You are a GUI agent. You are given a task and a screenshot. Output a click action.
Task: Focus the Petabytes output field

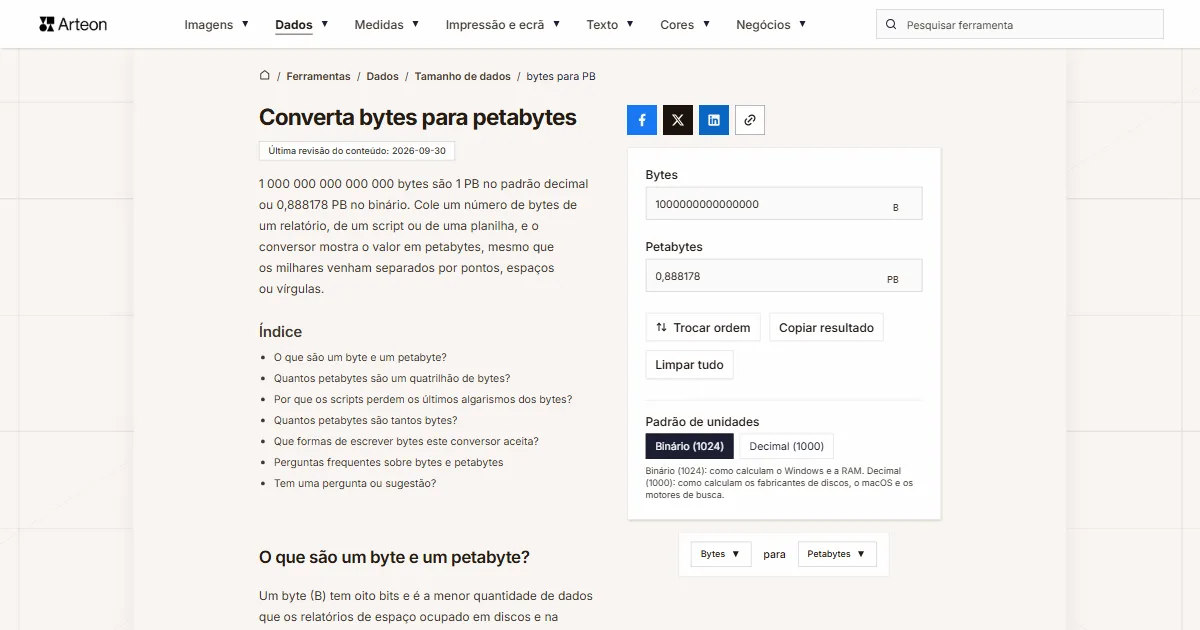[784, 276]
